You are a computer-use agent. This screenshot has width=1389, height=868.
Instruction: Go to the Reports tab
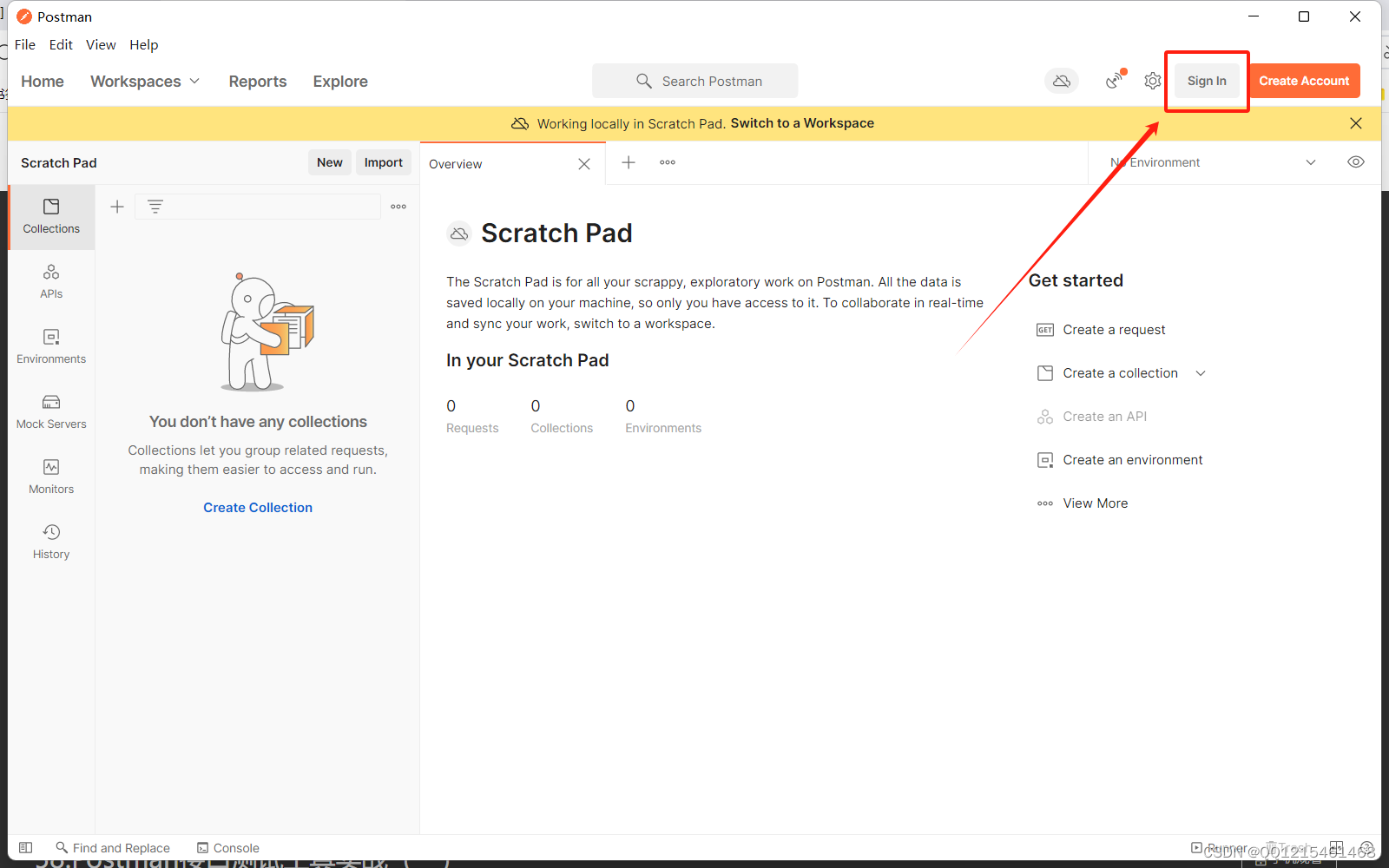tap(258, 81)
